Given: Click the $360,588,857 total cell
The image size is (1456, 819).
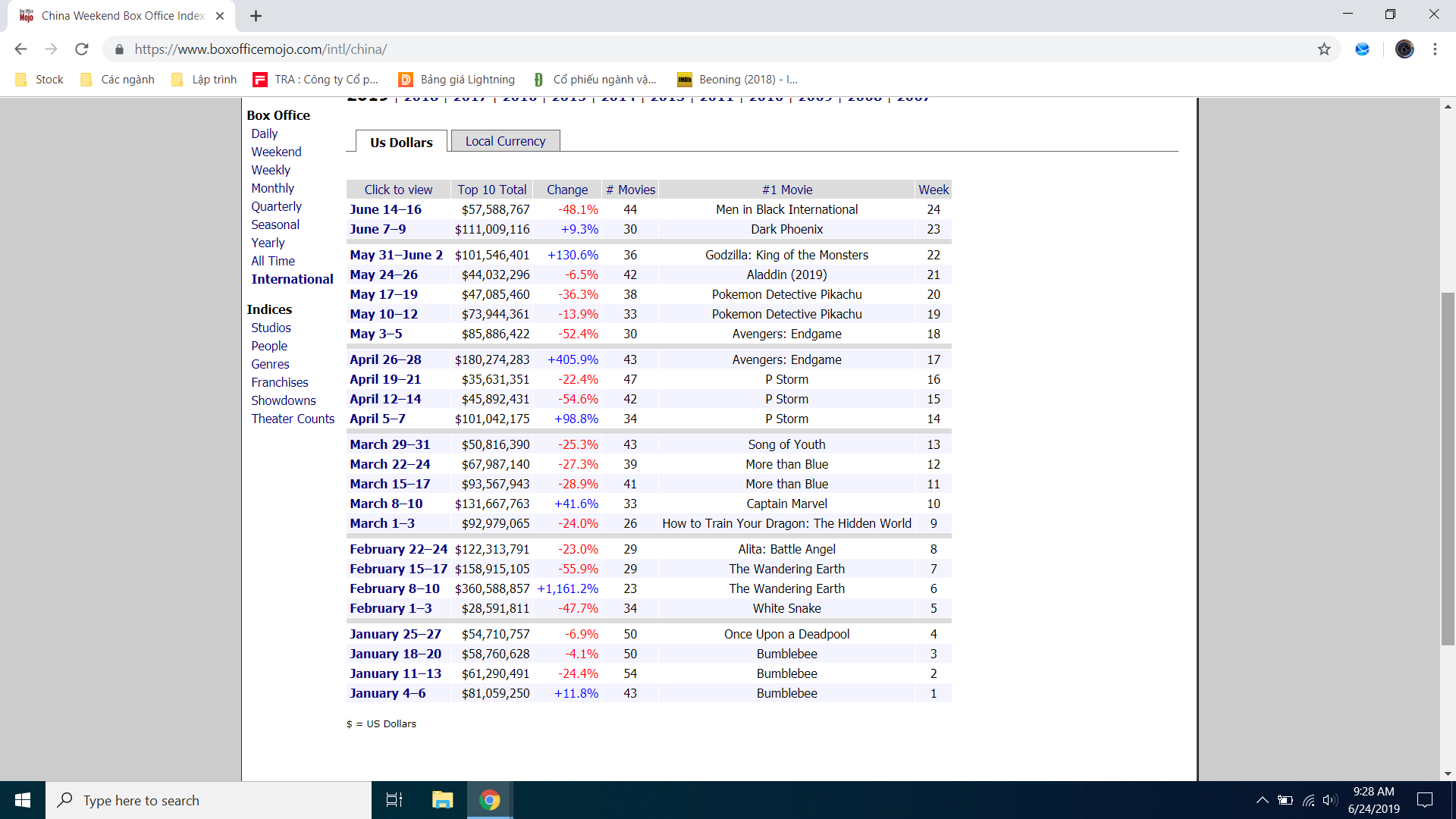Looking at the screenshot, I should [492, 588].
